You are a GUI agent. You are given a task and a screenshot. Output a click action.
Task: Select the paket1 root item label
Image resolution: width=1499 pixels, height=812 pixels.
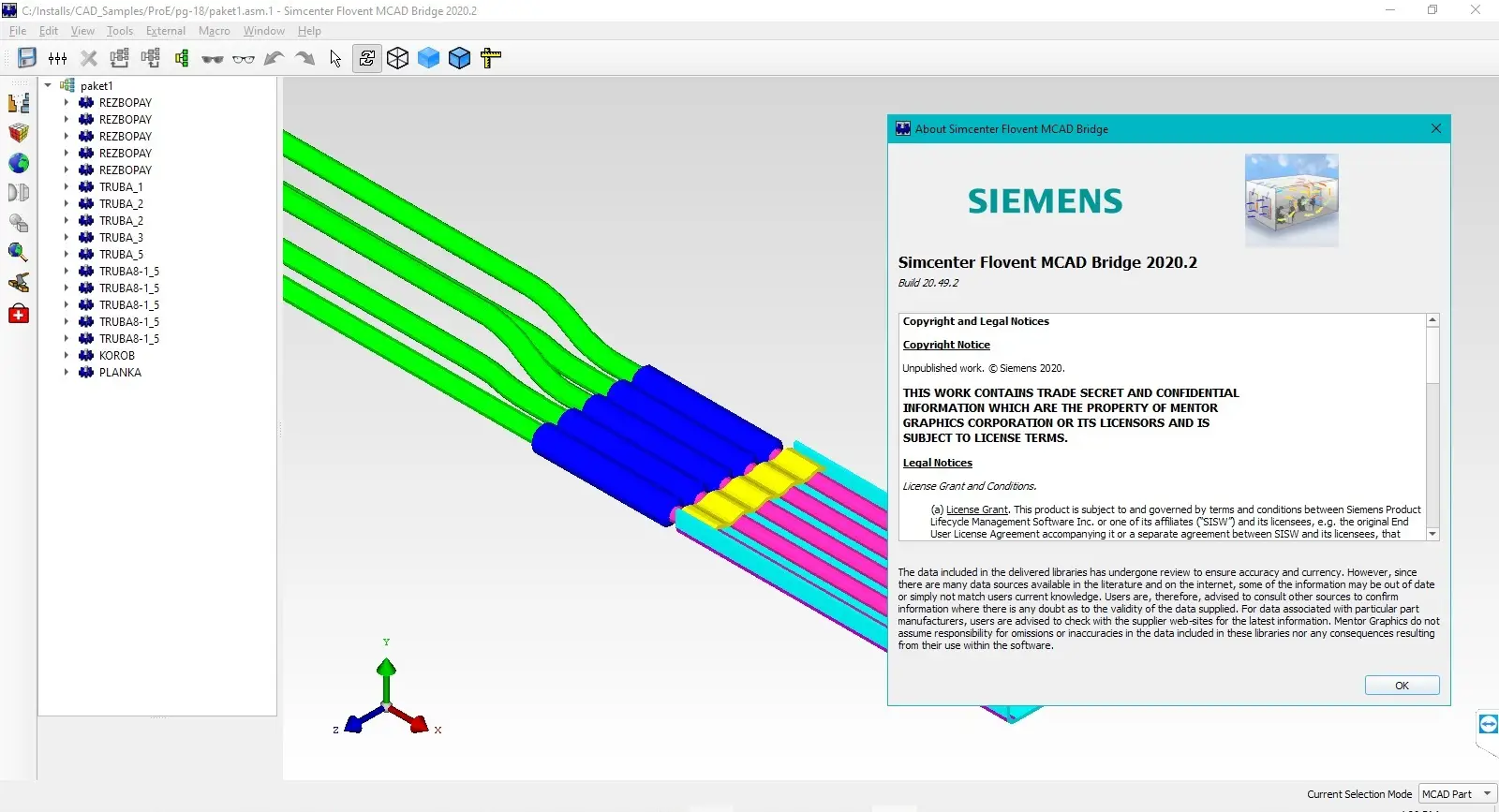(96, 85)
